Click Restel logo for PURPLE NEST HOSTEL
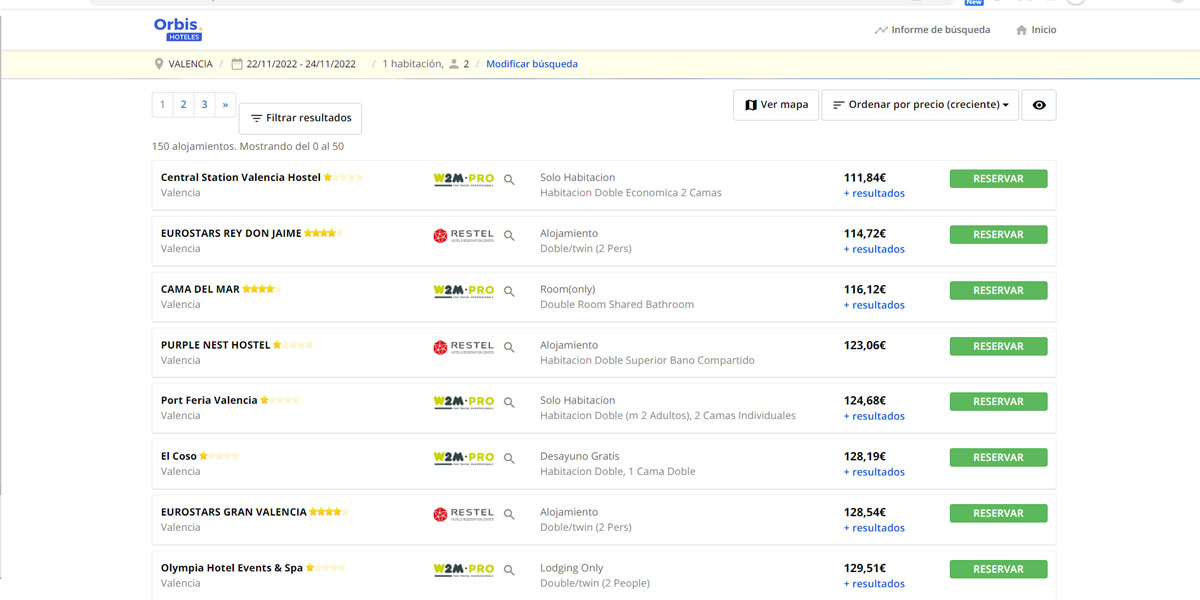The height and width of the screenshot is (600, 1200). click(464, 347)
